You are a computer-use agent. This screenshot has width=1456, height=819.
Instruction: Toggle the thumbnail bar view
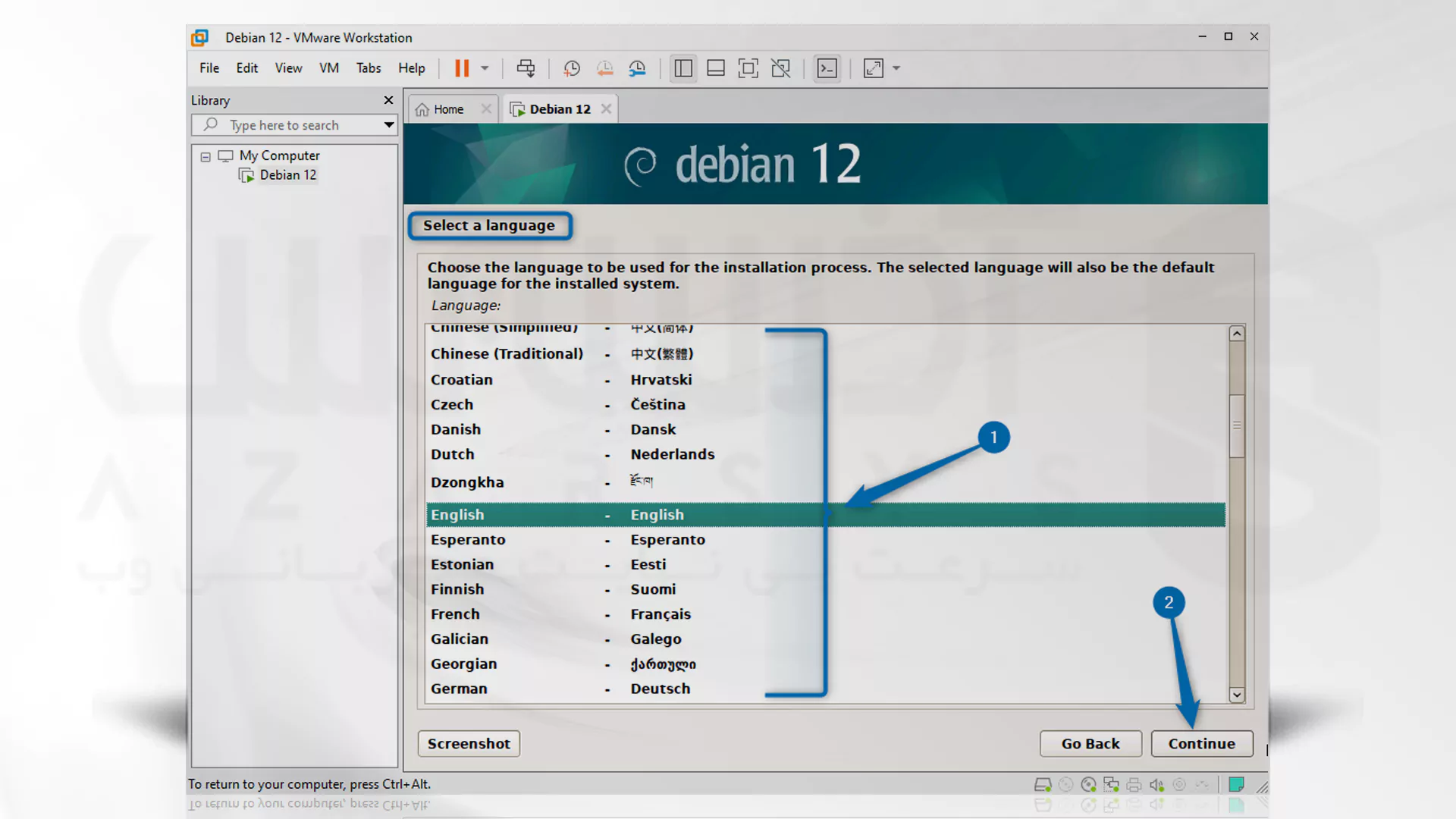point(716,68)
